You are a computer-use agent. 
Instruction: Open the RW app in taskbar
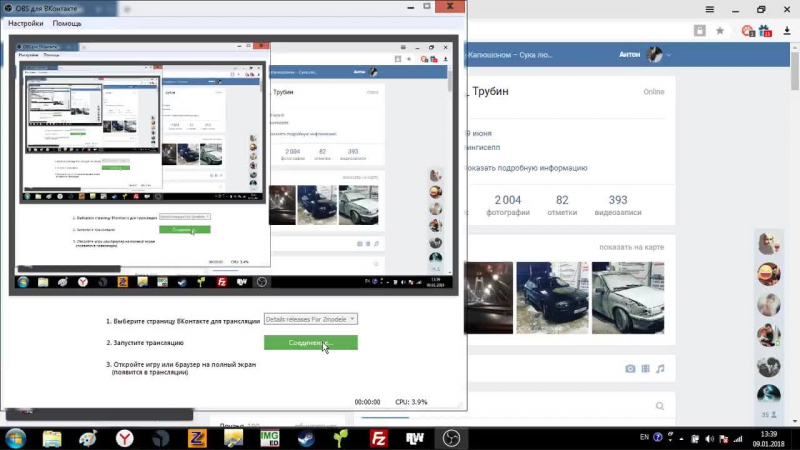(415, 438)
